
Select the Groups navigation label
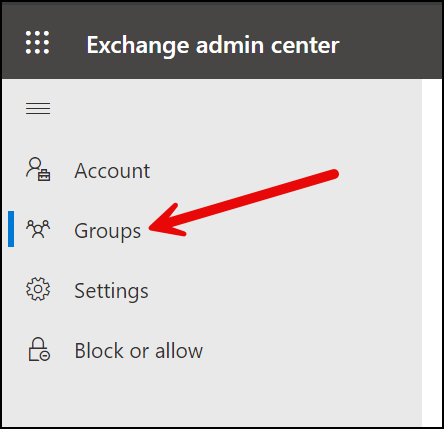pos(107,231)
